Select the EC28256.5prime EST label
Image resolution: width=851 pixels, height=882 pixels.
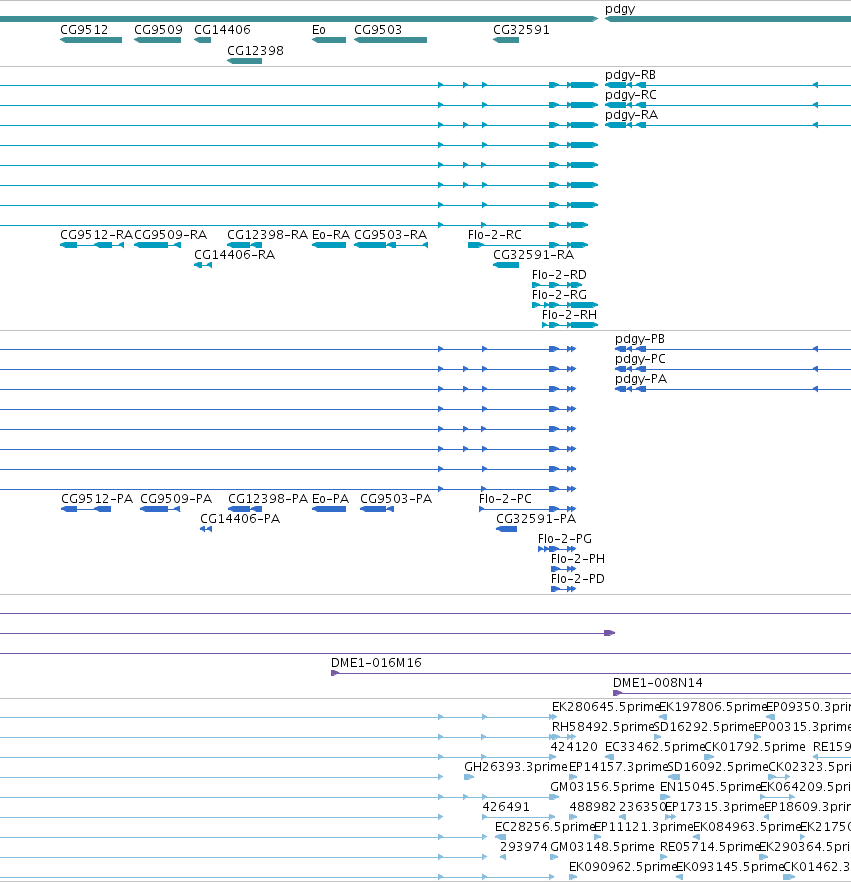(544, 827)
